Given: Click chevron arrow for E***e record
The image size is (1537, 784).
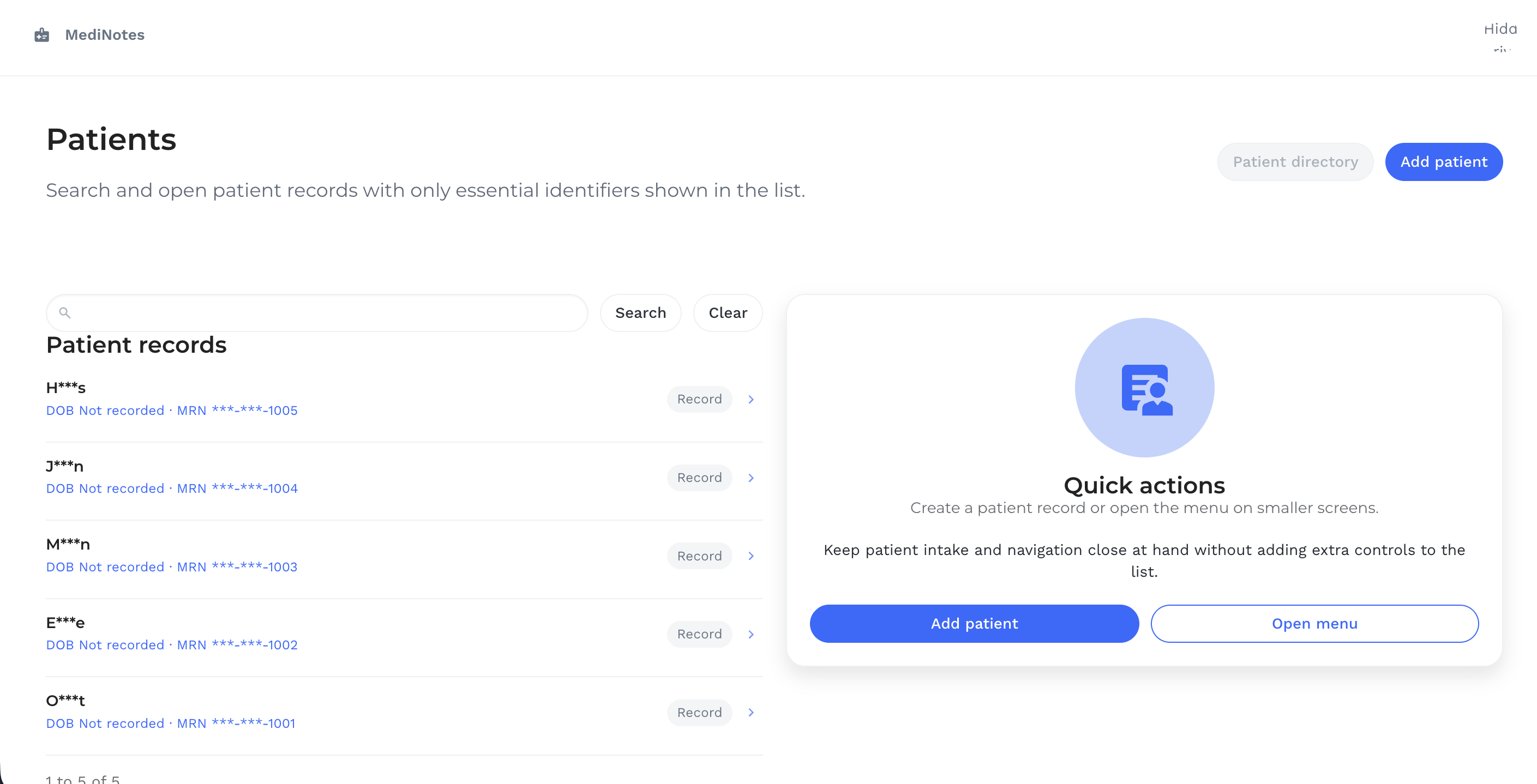Looking at the screenshot, I should [x=751, y=635].
